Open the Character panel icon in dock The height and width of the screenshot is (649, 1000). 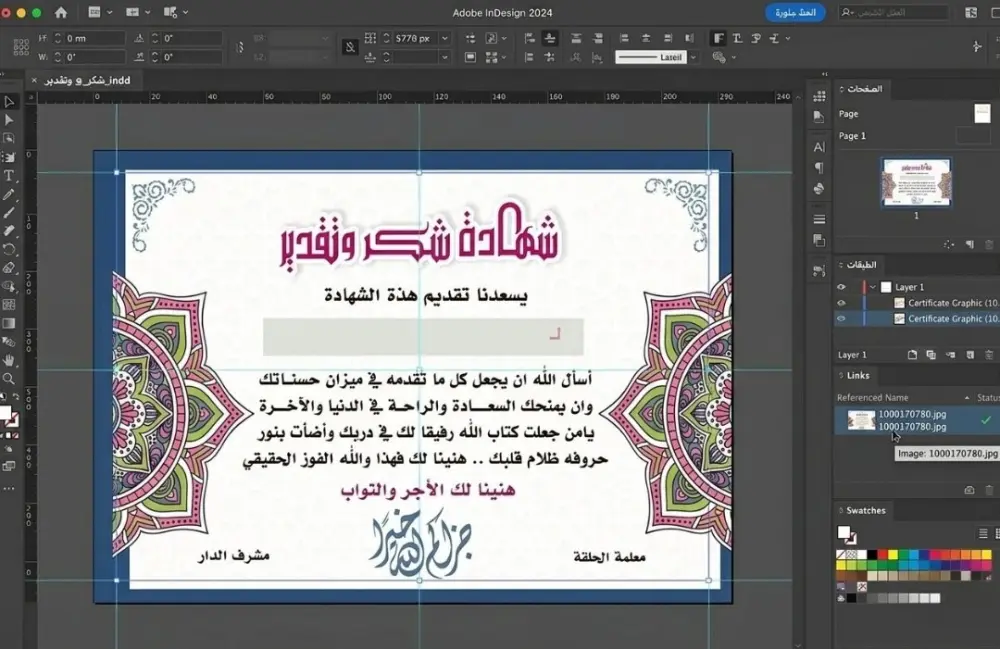[x=820, y=147]
